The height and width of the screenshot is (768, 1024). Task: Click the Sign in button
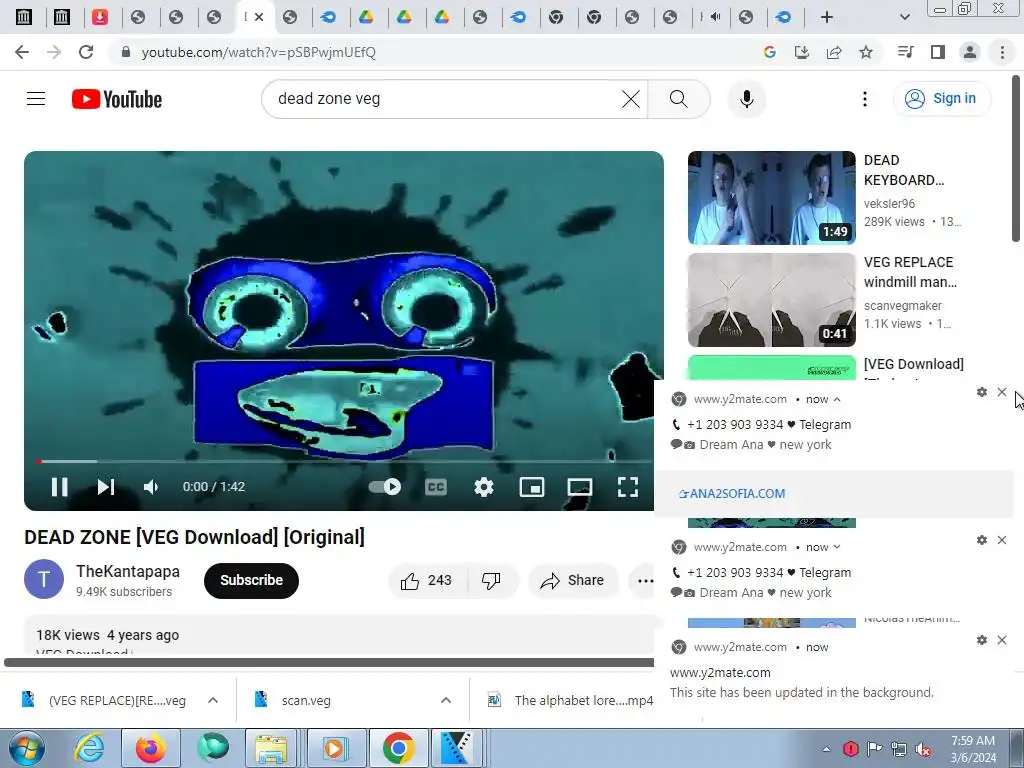pos(941,99)
